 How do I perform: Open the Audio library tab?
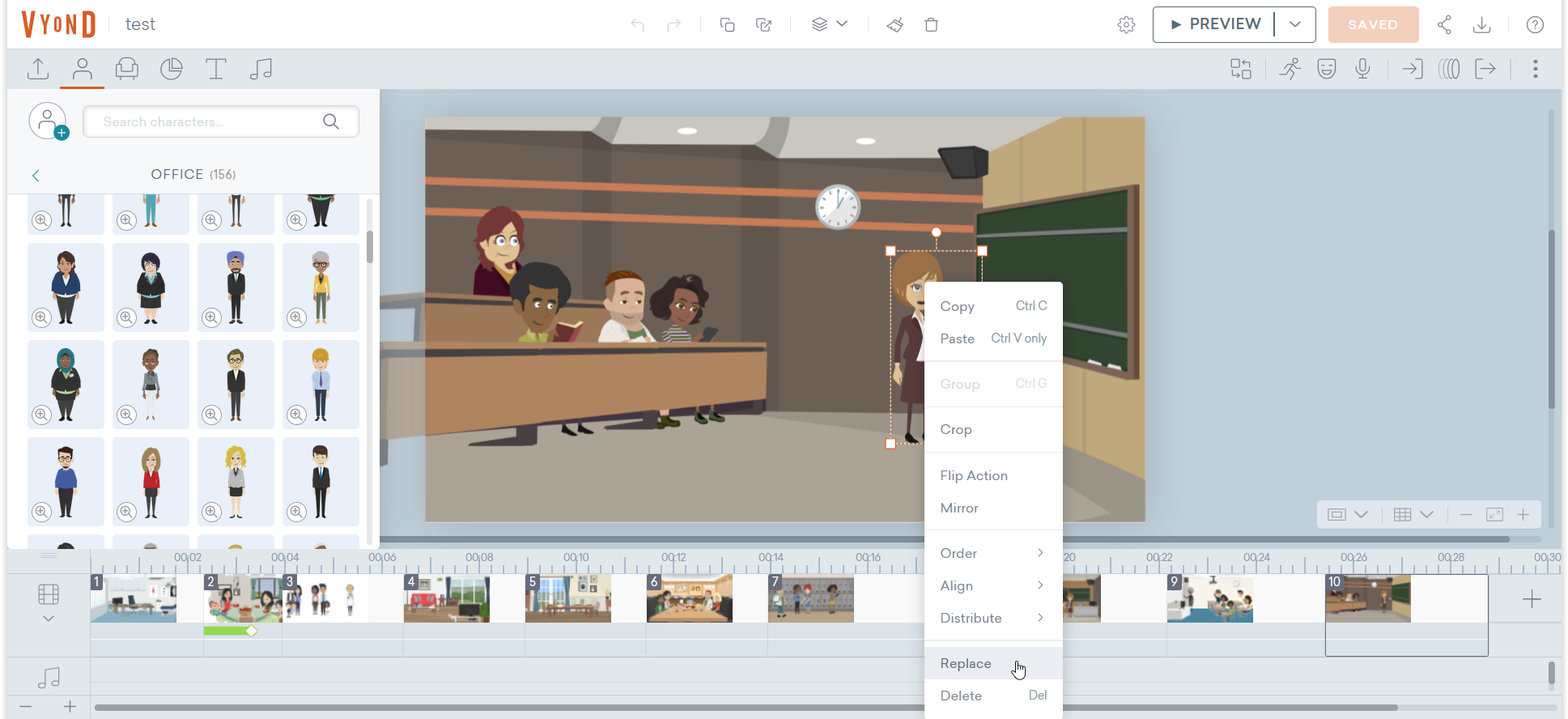tap(261, 69)
